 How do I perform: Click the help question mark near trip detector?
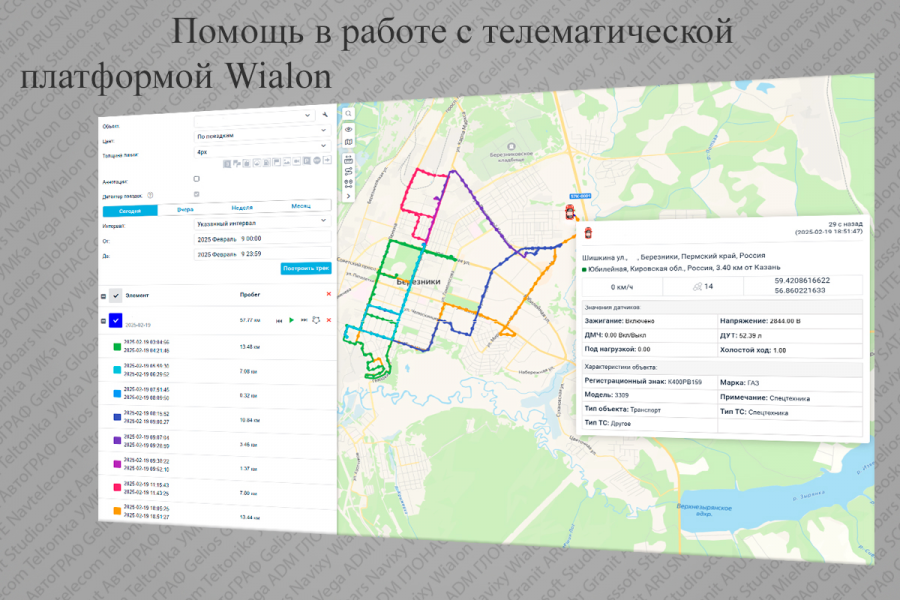[150, 195]
